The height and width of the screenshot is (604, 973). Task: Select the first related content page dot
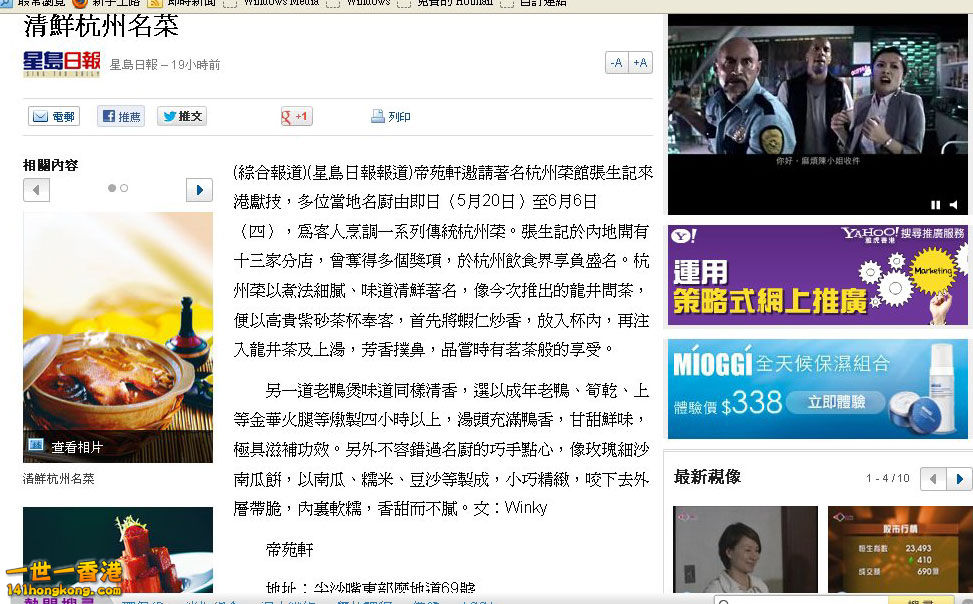click(112, 188)
